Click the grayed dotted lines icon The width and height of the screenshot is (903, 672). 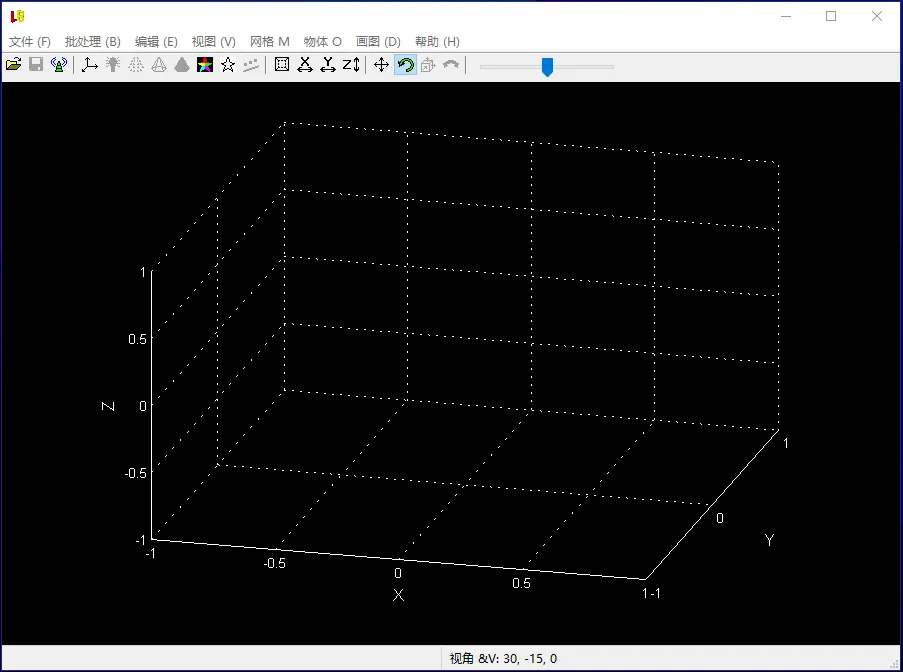pyautogui.click(x=251, y=64)
